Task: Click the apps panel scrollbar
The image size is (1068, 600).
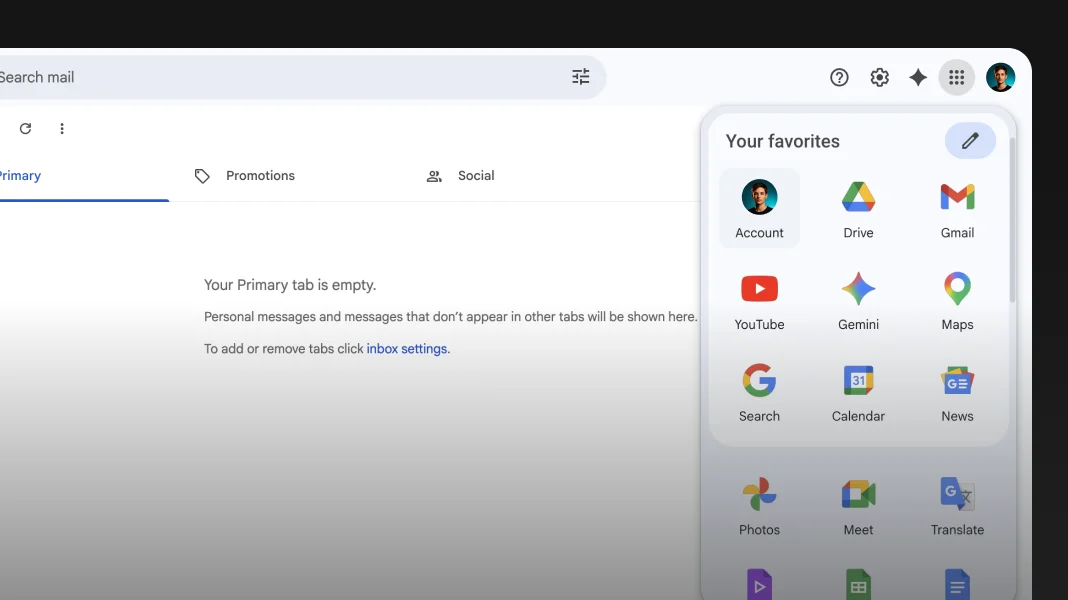Action: [x=1012, y=220]
